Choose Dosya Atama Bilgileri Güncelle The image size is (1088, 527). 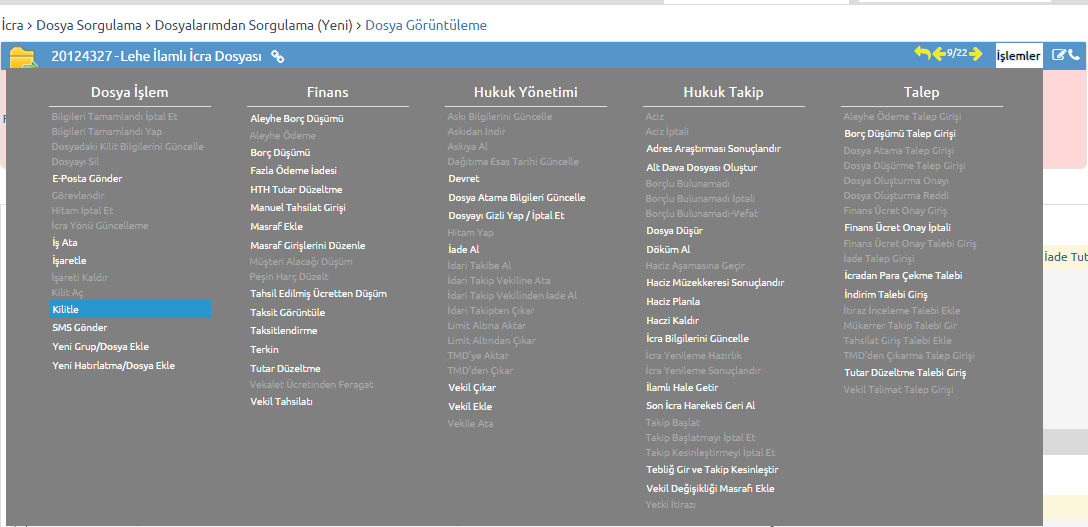516,197
